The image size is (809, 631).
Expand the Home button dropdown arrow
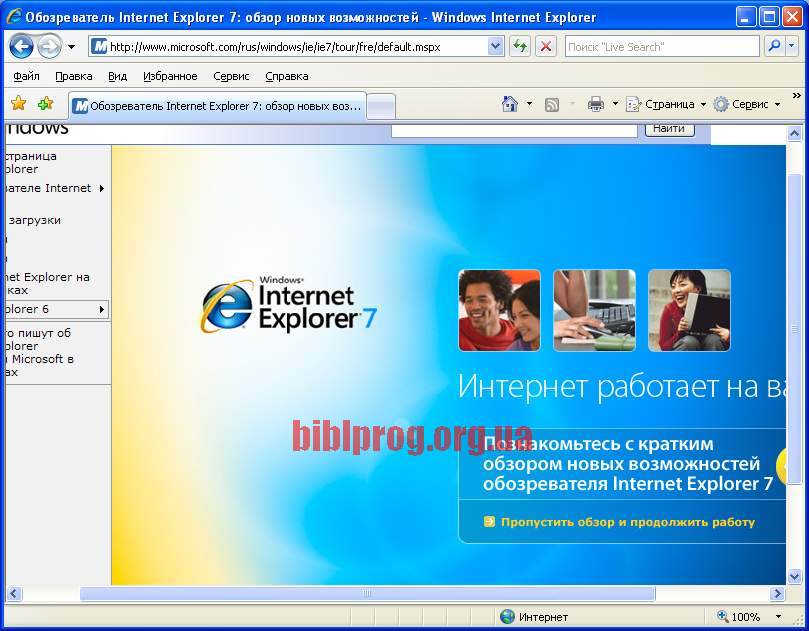click(529, 104)
